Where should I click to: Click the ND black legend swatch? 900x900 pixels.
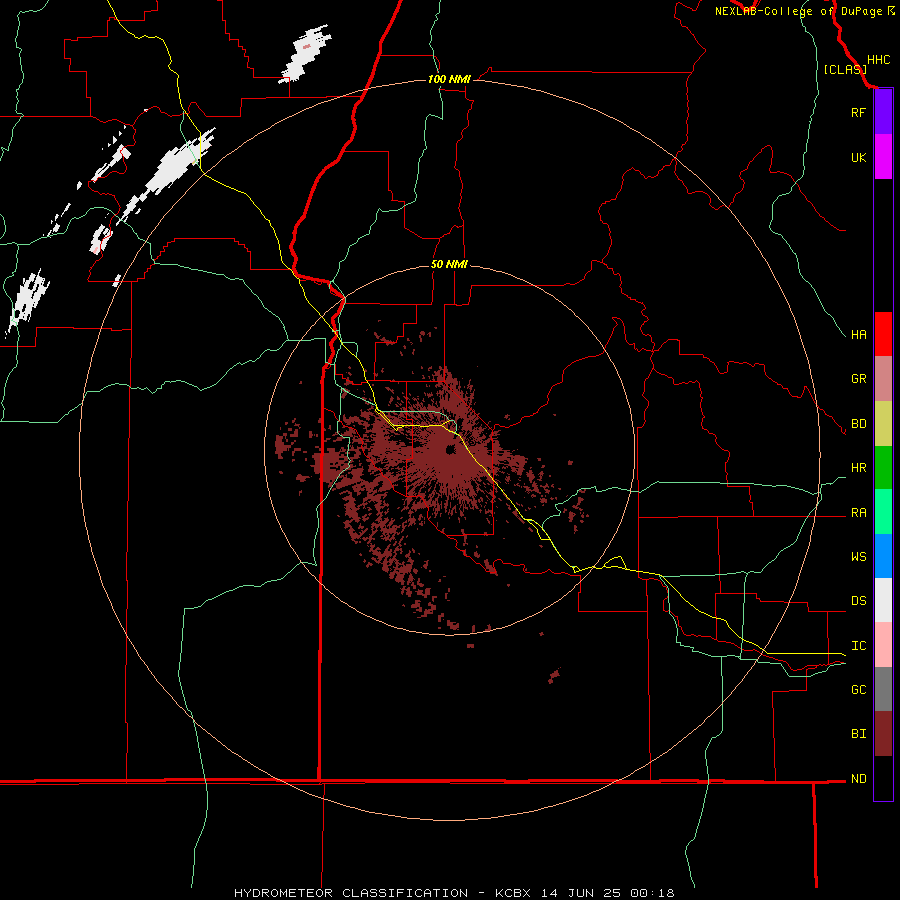pos(883,778)
